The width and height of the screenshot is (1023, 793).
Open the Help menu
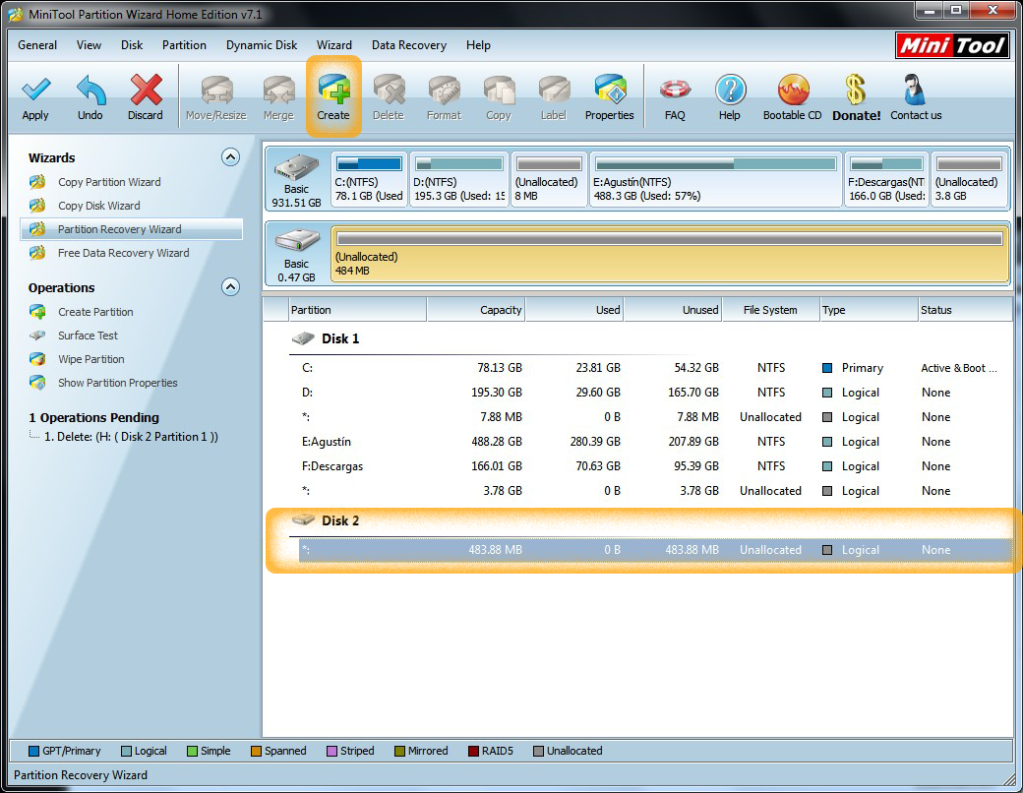coord(478,45)
